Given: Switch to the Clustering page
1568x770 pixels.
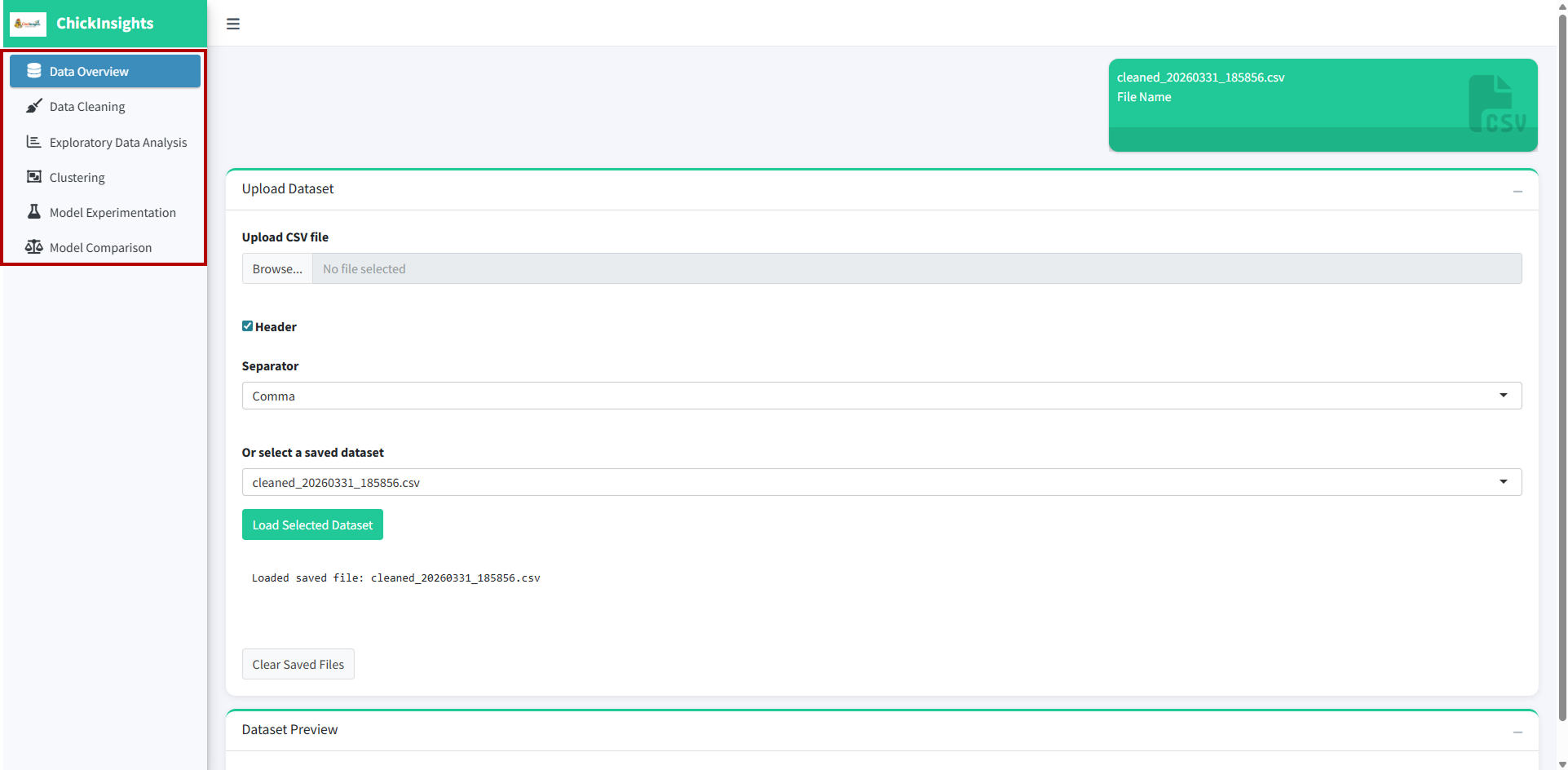Looking at the screenshot, I should [x=105, y=177].
